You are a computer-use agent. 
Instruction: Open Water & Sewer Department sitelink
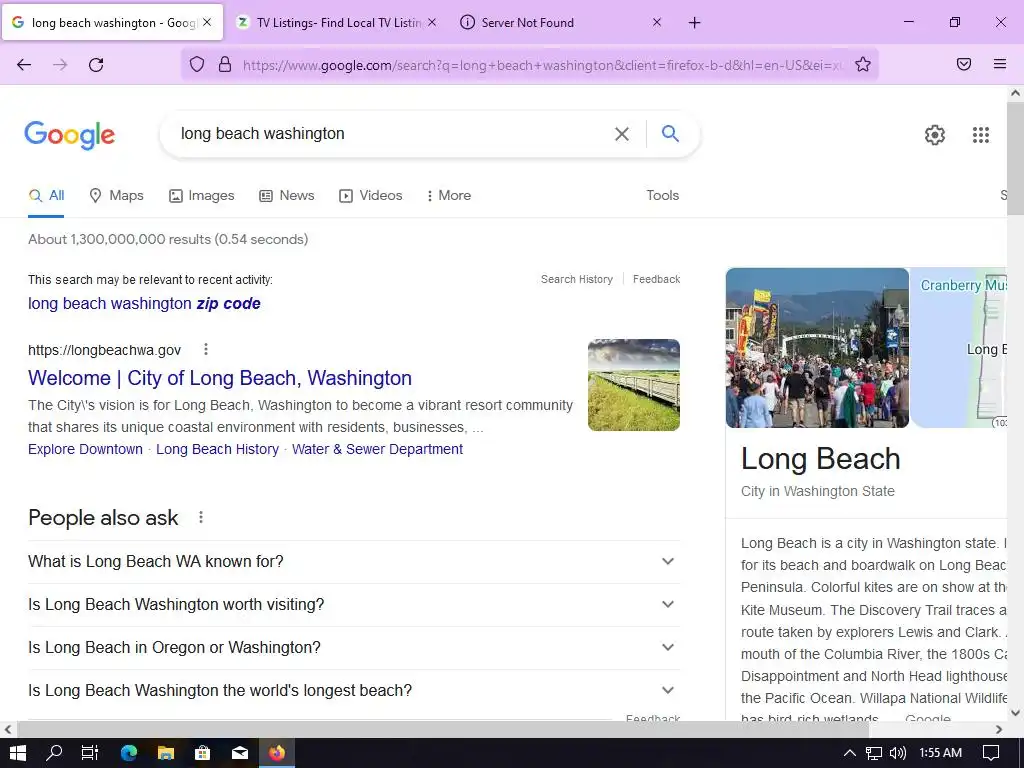point(377,449)
